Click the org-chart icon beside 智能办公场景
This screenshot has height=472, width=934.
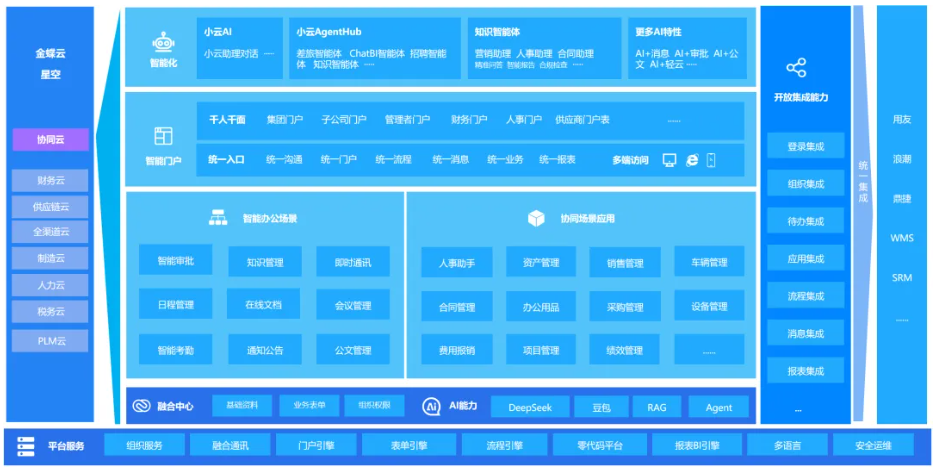click(x=218, y=218)
